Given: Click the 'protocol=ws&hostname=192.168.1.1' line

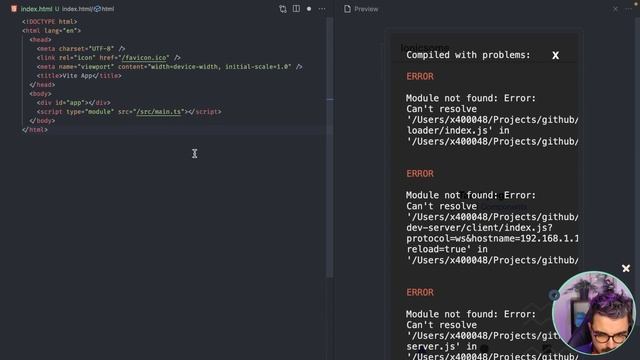Looking at the screenshot, I should tap(492, 238).
